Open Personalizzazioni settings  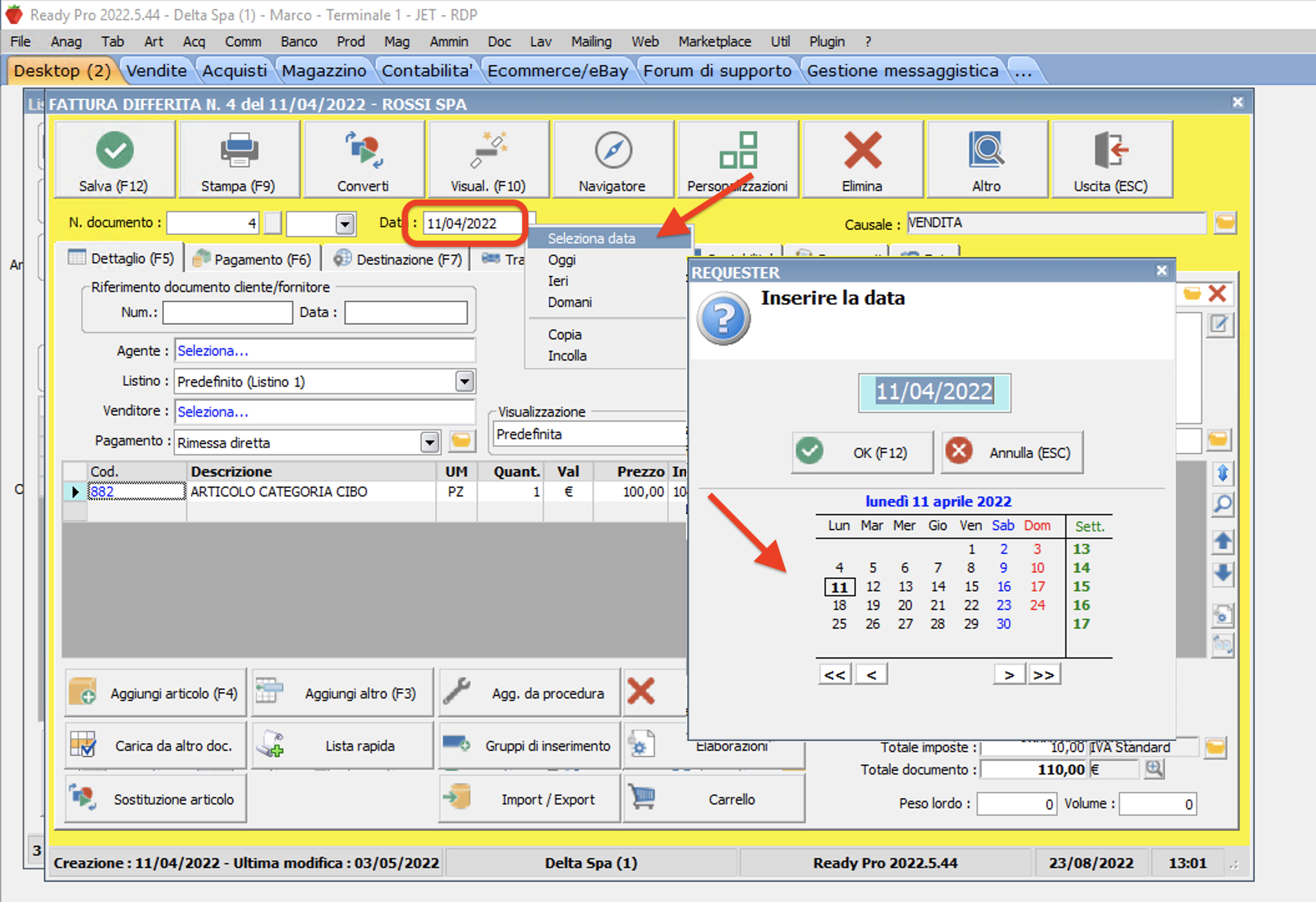[x=737, y=160]
